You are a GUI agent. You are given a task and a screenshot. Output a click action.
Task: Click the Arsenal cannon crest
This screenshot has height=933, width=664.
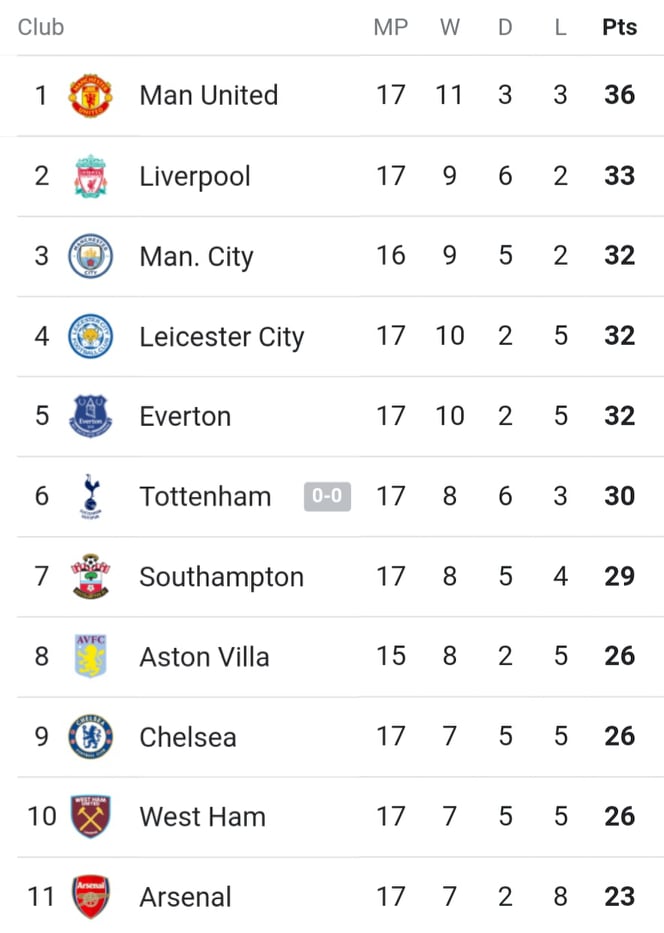(x=90, y=896)
